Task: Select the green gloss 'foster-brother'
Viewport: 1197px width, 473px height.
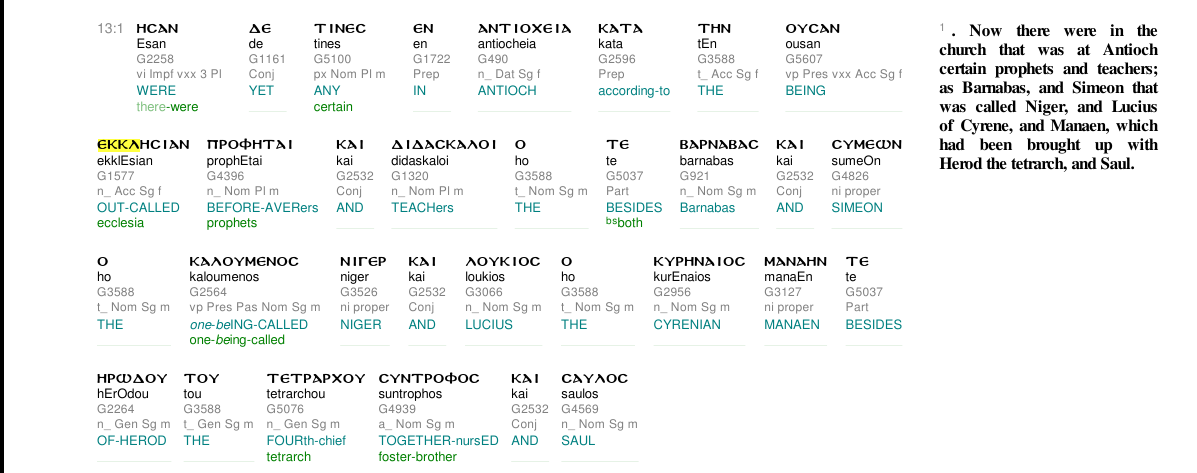Action: click(x=418, y=457)
